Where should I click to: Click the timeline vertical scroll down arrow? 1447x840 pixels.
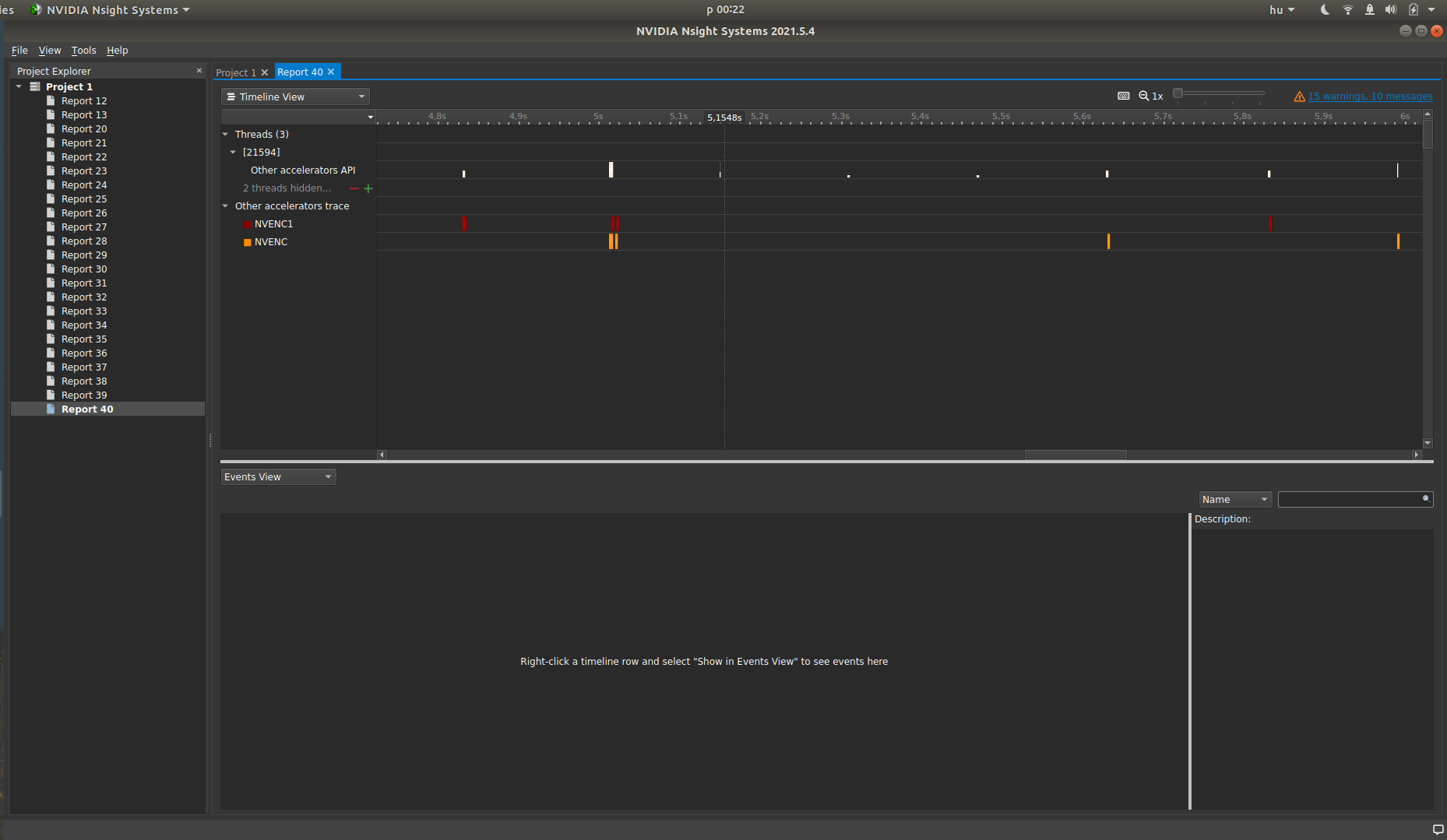click(x=1428, y=443)
